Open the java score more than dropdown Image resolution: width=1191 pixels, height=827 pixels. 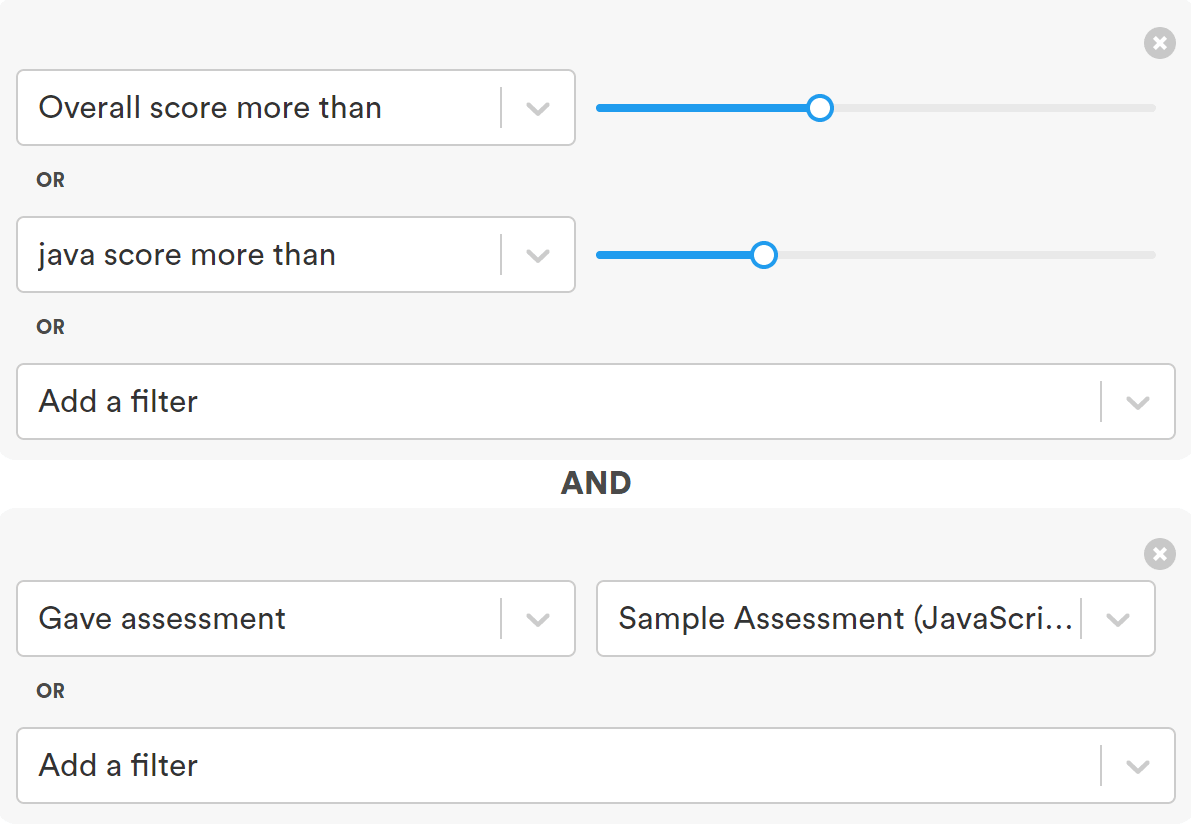point(295,254)
